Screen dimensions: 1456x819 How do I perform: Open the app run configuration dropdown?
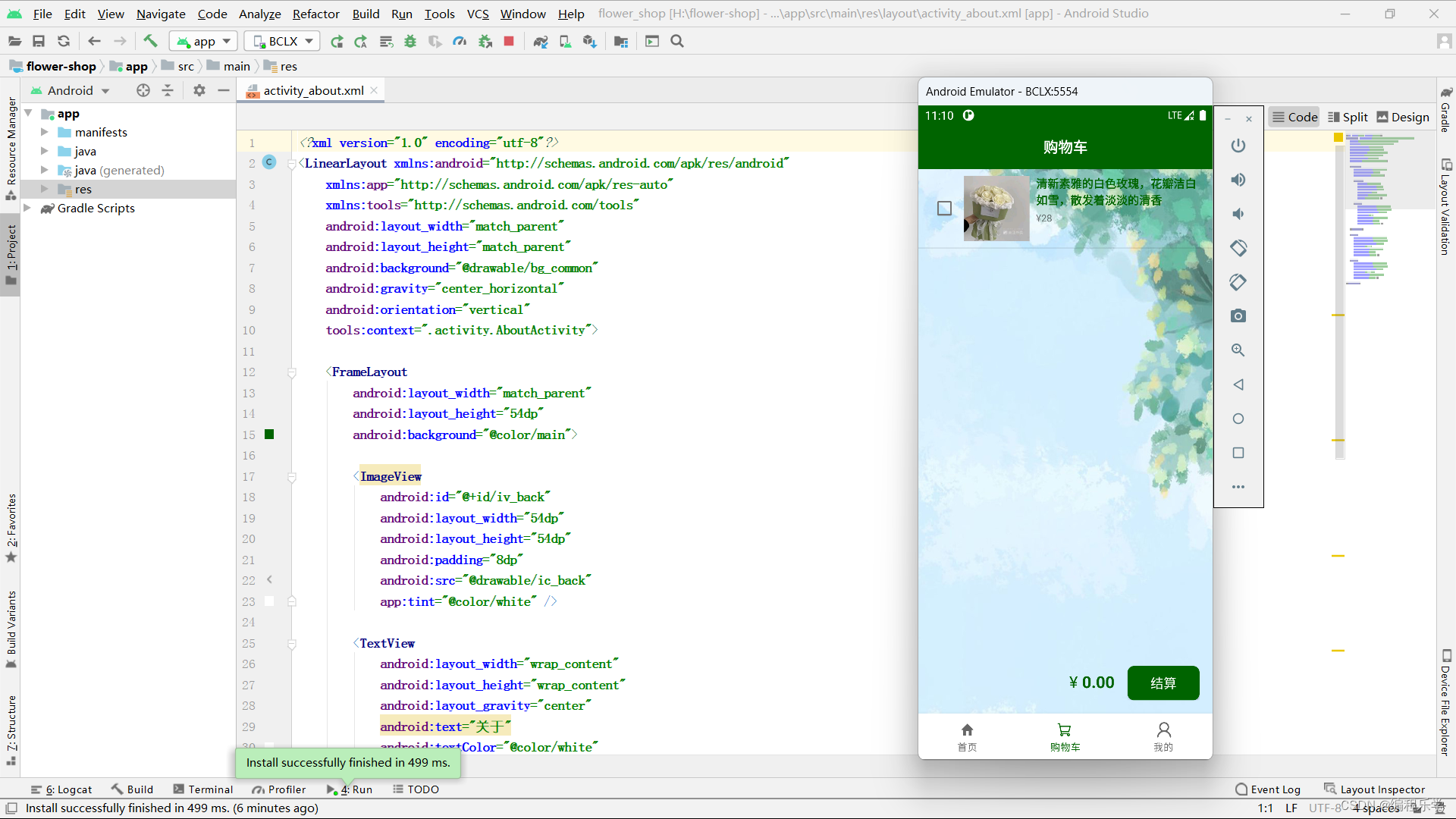(x=203, y=41)
